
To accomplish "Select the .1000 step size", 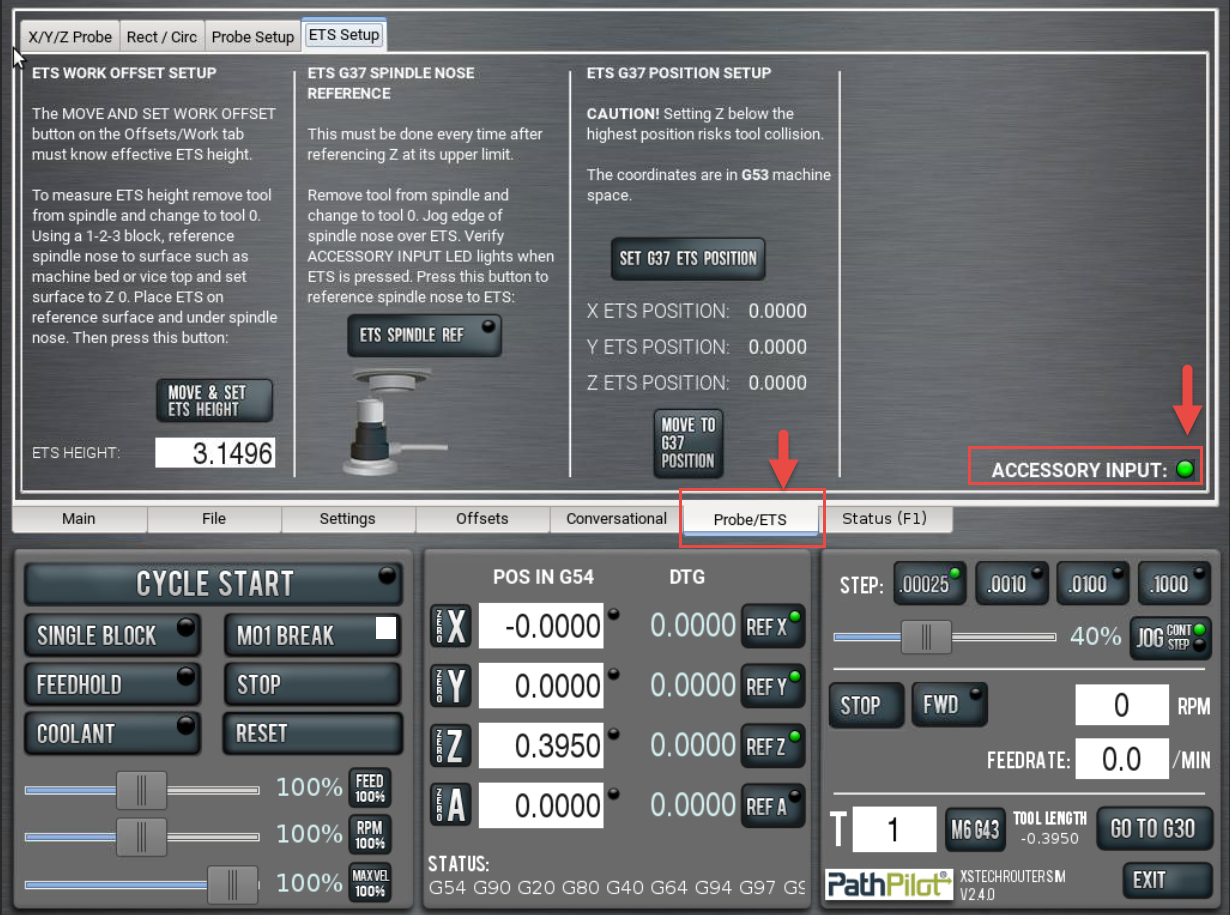I will tap(1174, 585).
